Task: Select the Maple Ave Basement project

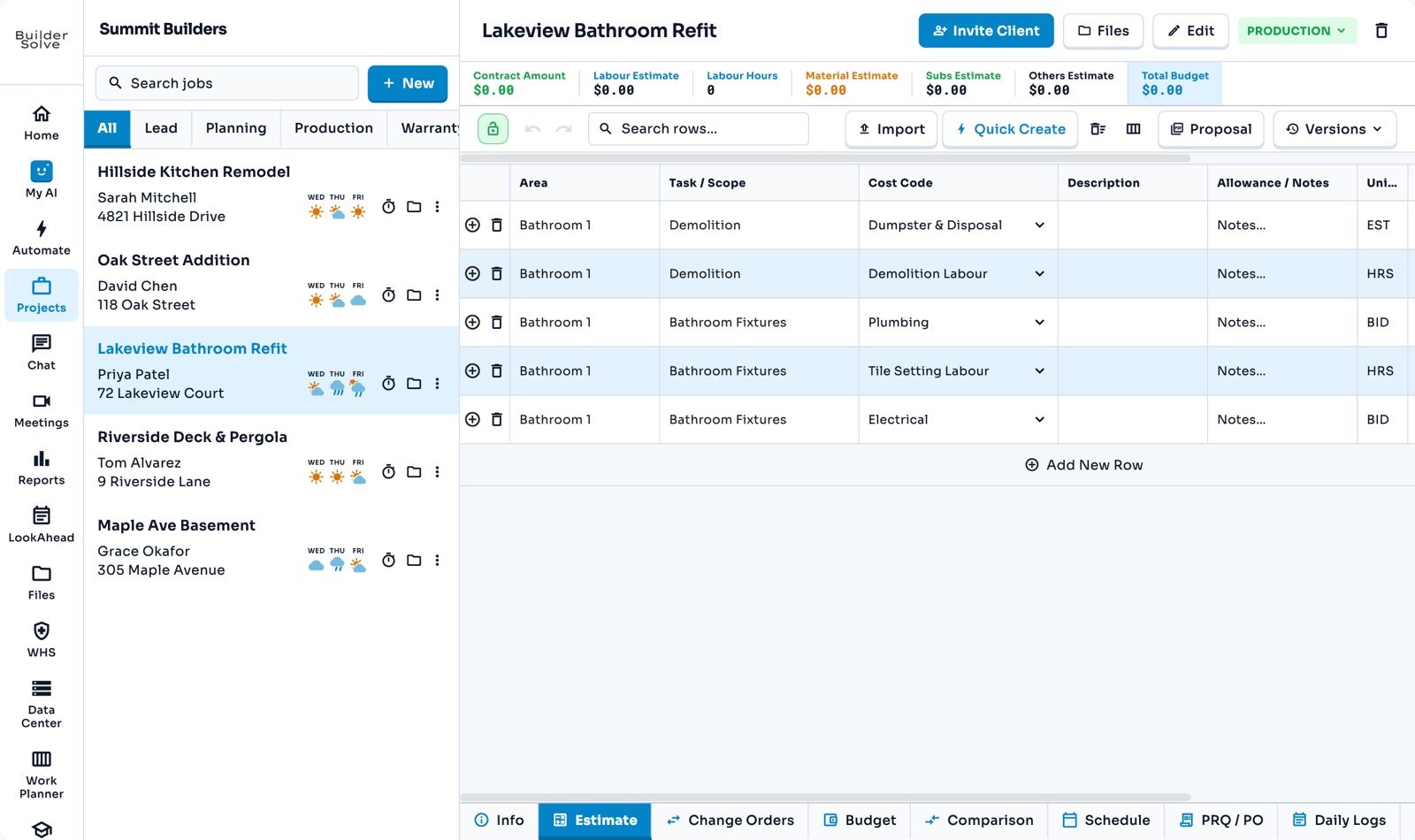Action: tap(272, 547)
